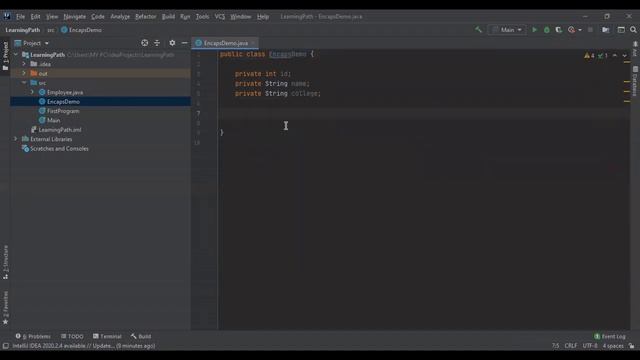Collapse the LearningPath project node

click(16, 55)
